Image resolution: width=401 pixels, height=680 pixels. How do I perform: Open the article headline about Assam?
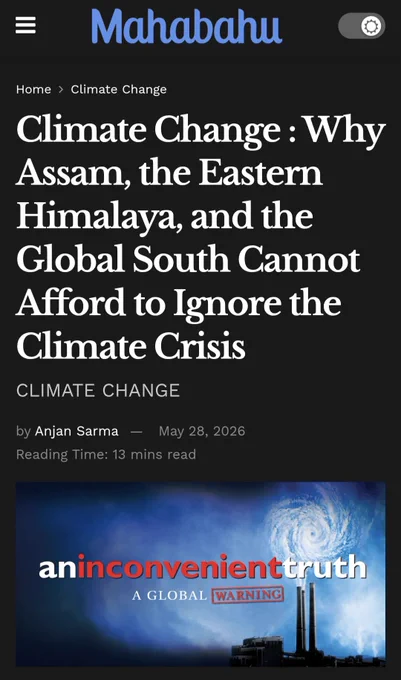point(201,238)
